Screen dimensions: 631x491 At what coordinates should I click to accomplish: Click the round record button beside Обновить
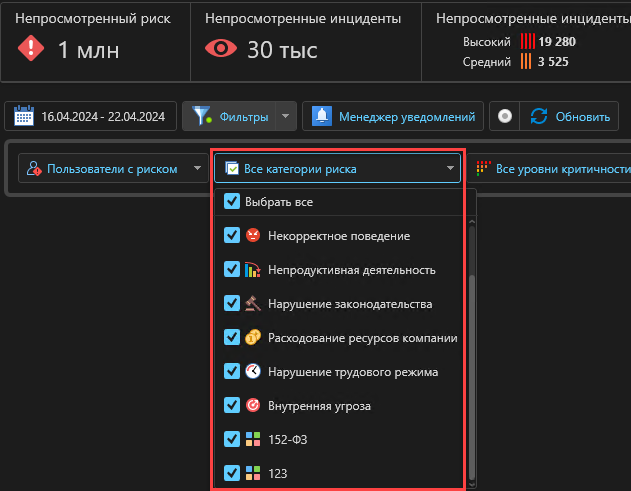point(505,117)
